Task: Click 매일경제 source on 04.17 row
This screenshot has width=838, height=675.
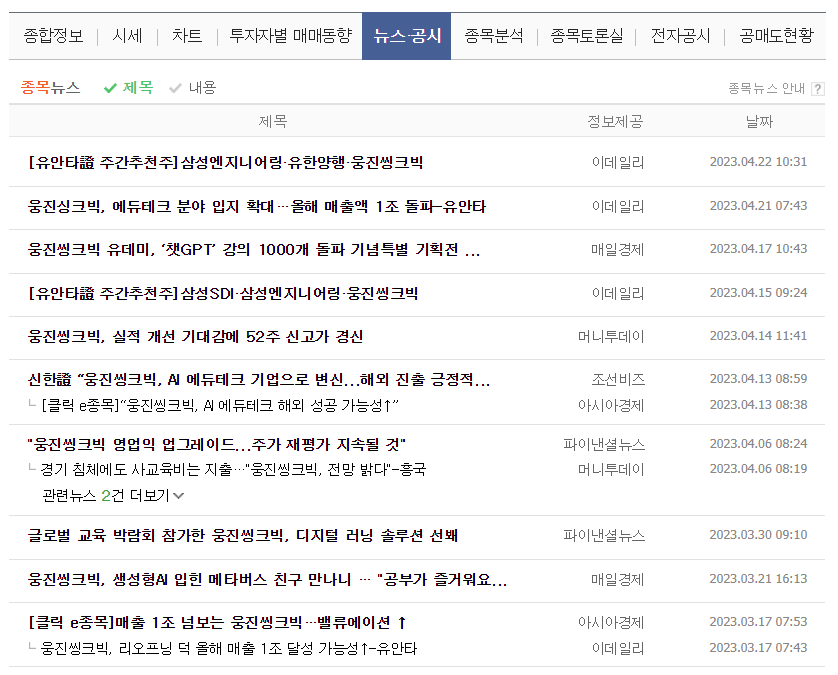Action: pyautogui.click(x=617, y=250)
